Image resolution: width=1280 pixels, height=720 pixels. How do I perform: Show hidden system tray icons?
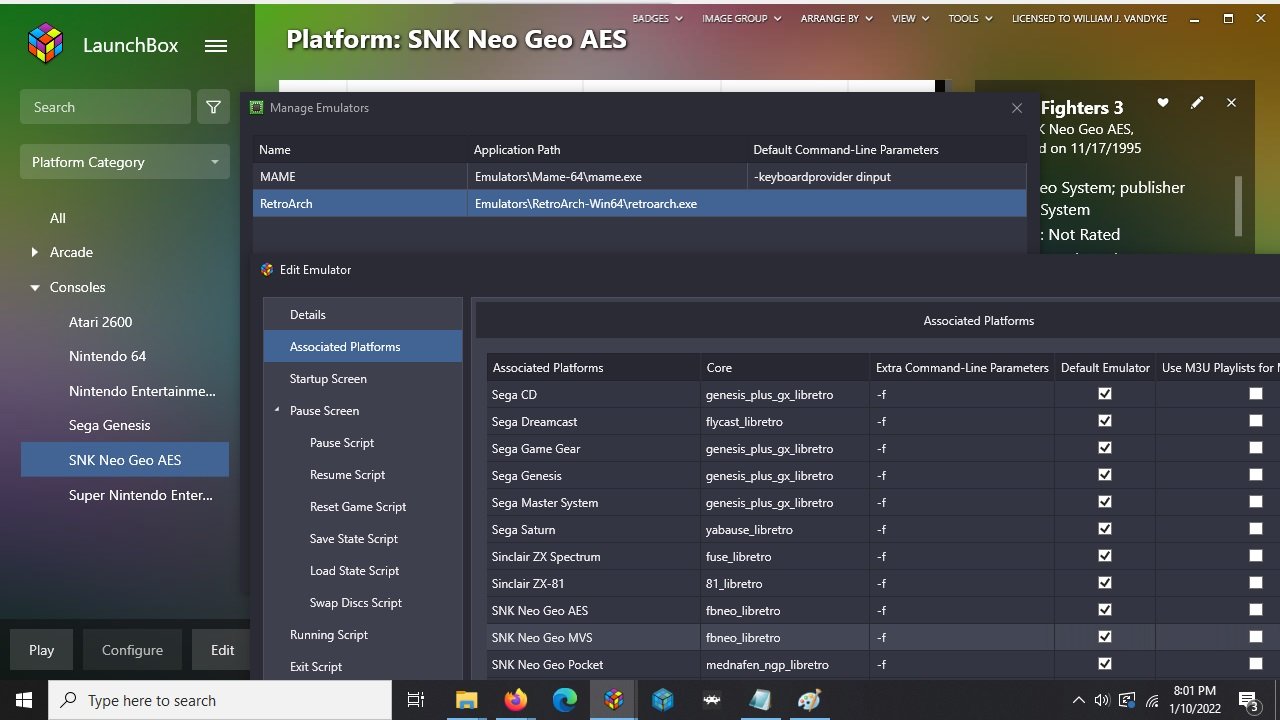[x=1078, y=701]
